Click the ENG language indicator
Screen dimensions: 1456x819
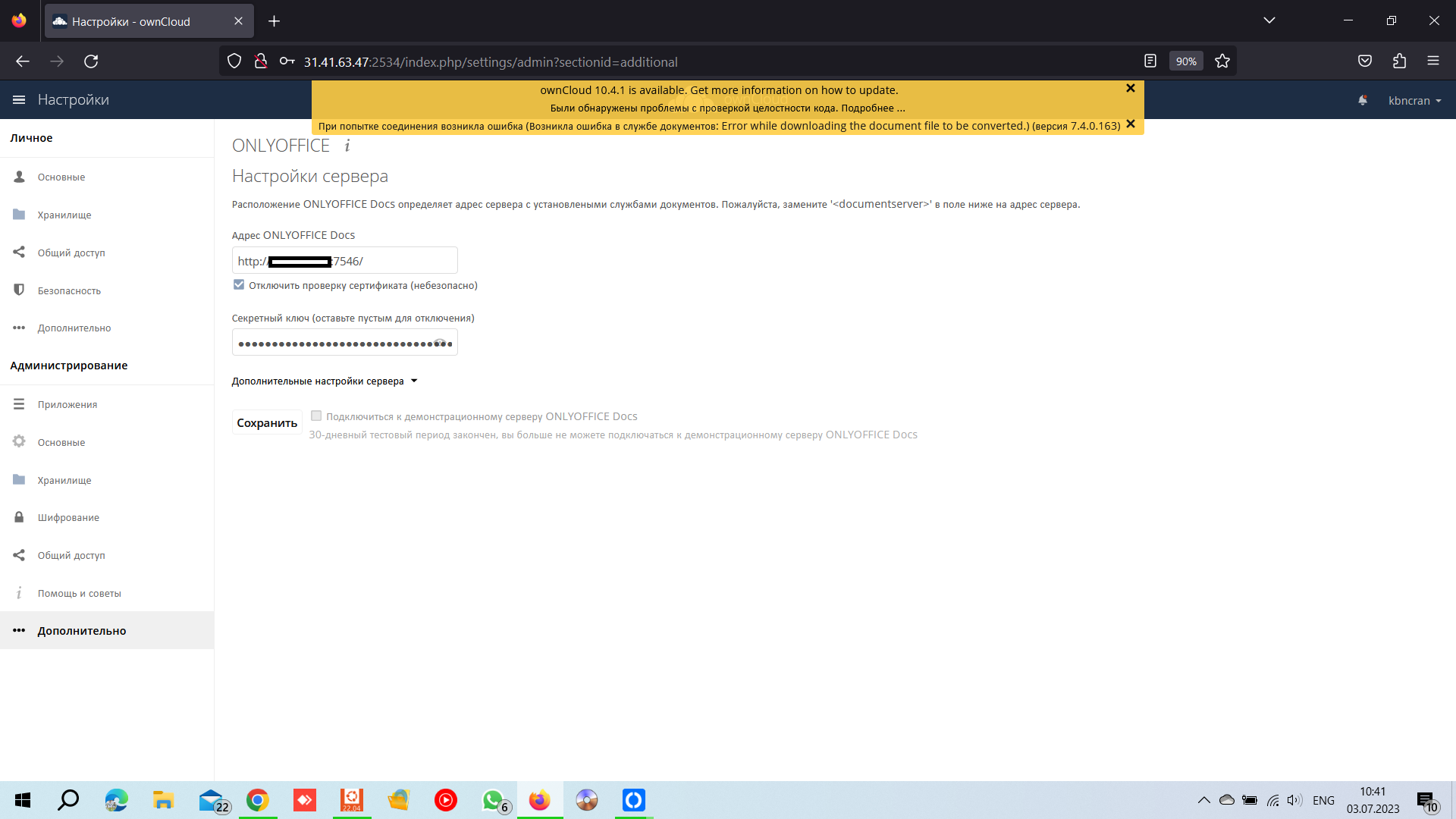click(1323, 800)
